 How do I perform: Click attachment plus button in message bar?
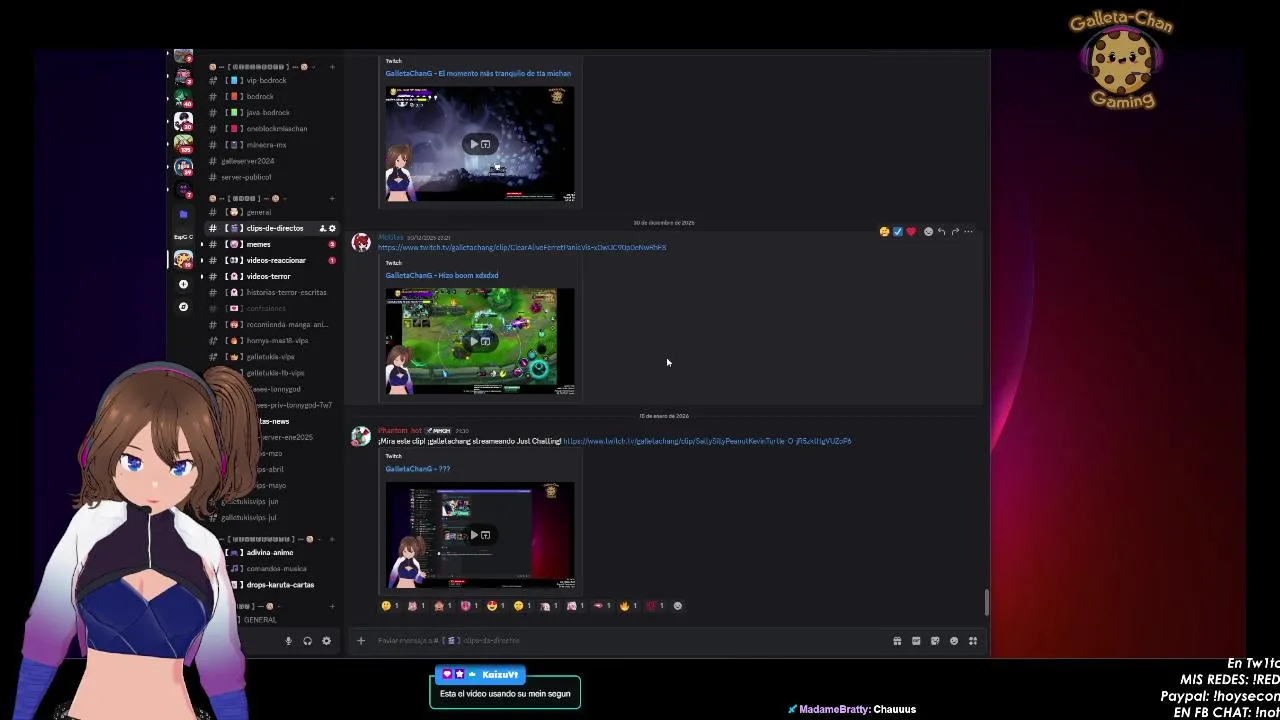tap(361, 640)
